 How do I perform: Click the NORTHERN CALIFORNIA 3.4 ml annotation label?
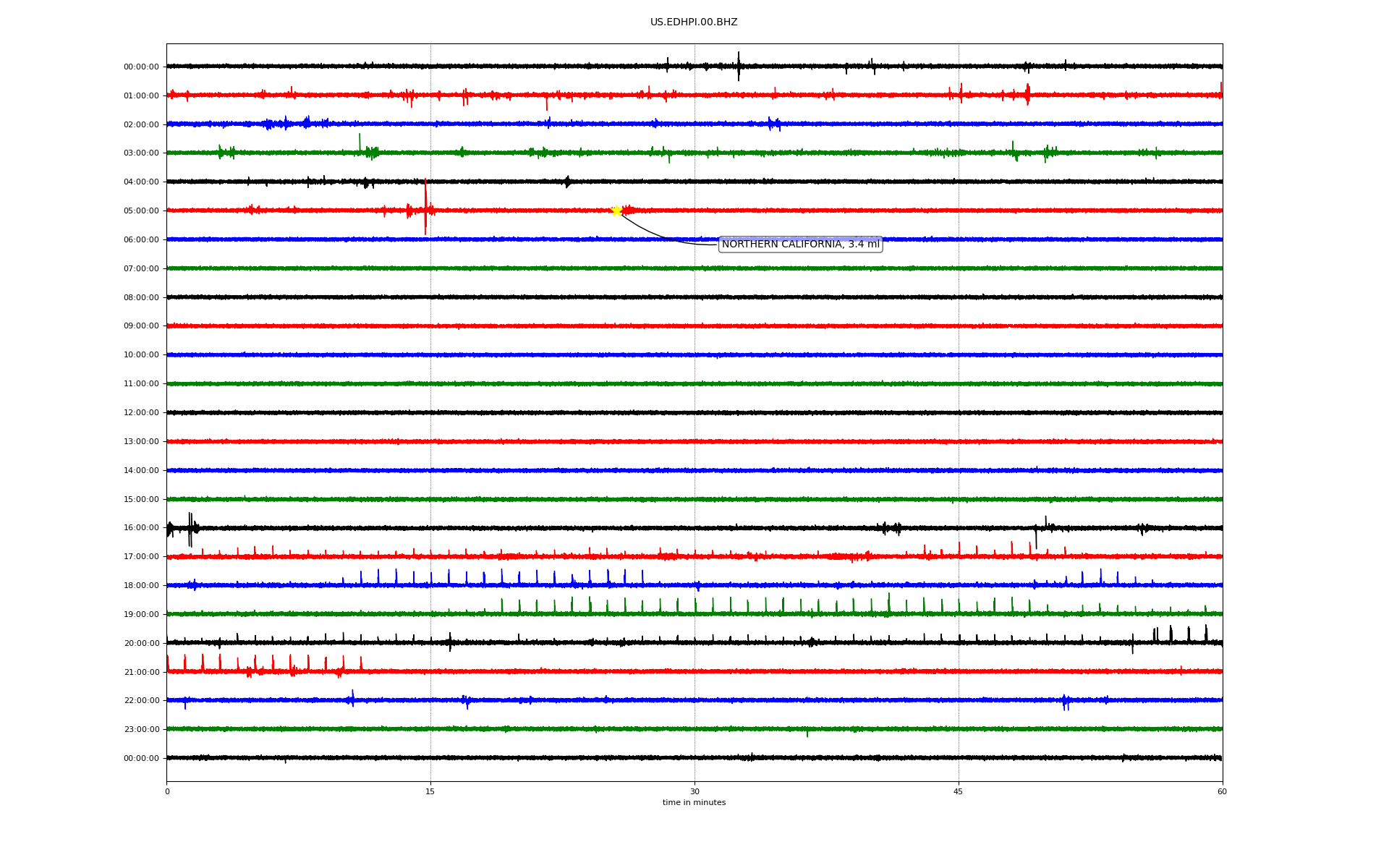(800, 244)
